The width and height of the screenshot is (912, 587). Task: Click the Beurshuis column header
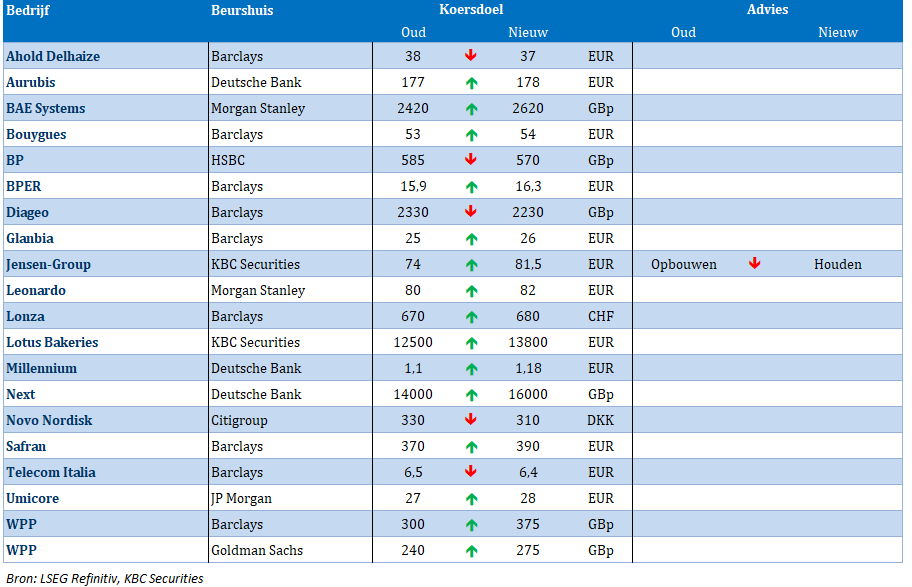(242, 10)
